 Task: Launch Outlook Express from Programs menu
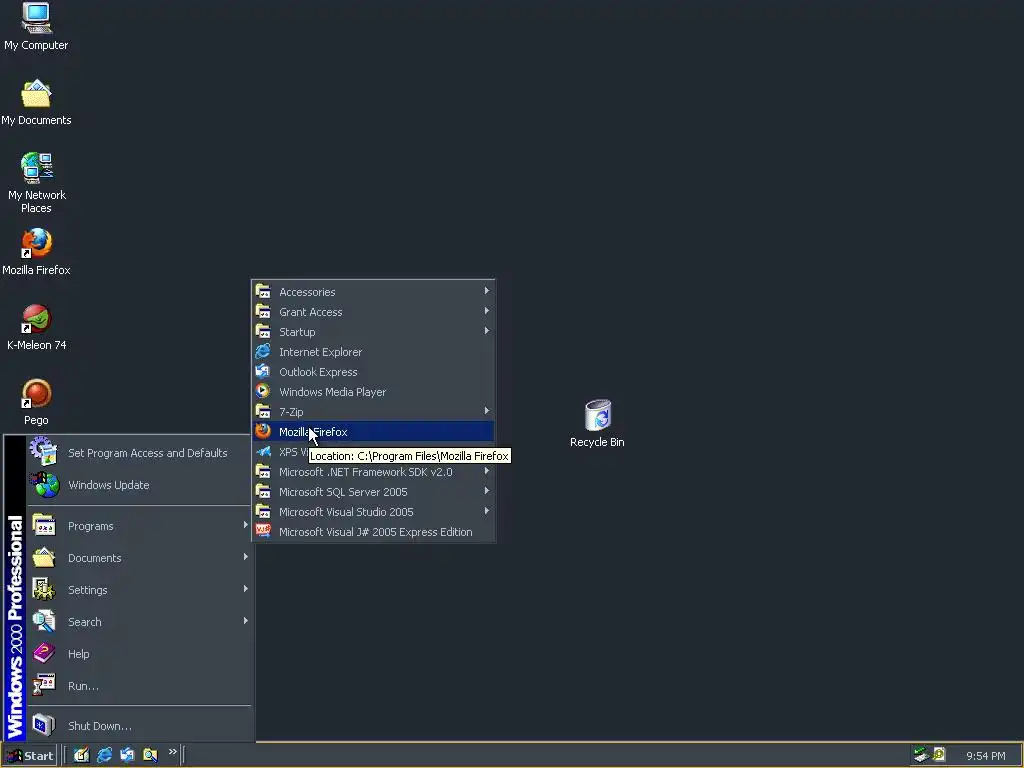pyautogui.click(x=373, y=372)
